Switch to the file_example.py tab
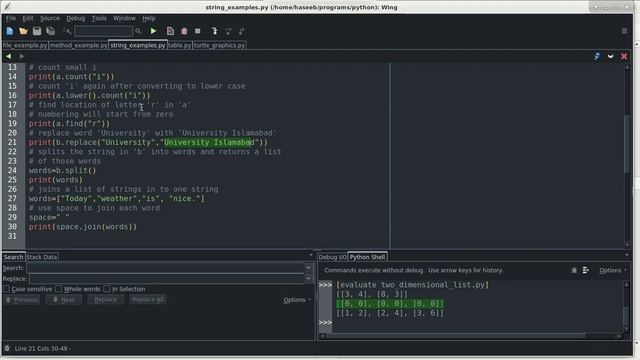The image size is (640, 360). coord(25,45)
